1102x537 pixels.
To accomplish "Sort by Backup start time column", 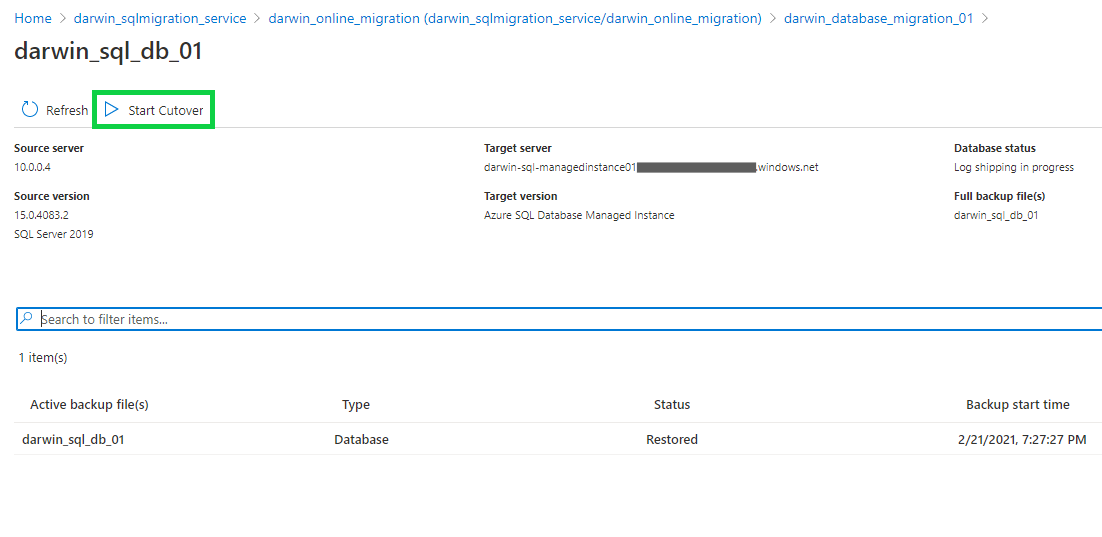I will pyautogui.click(x=1018, y=405).
